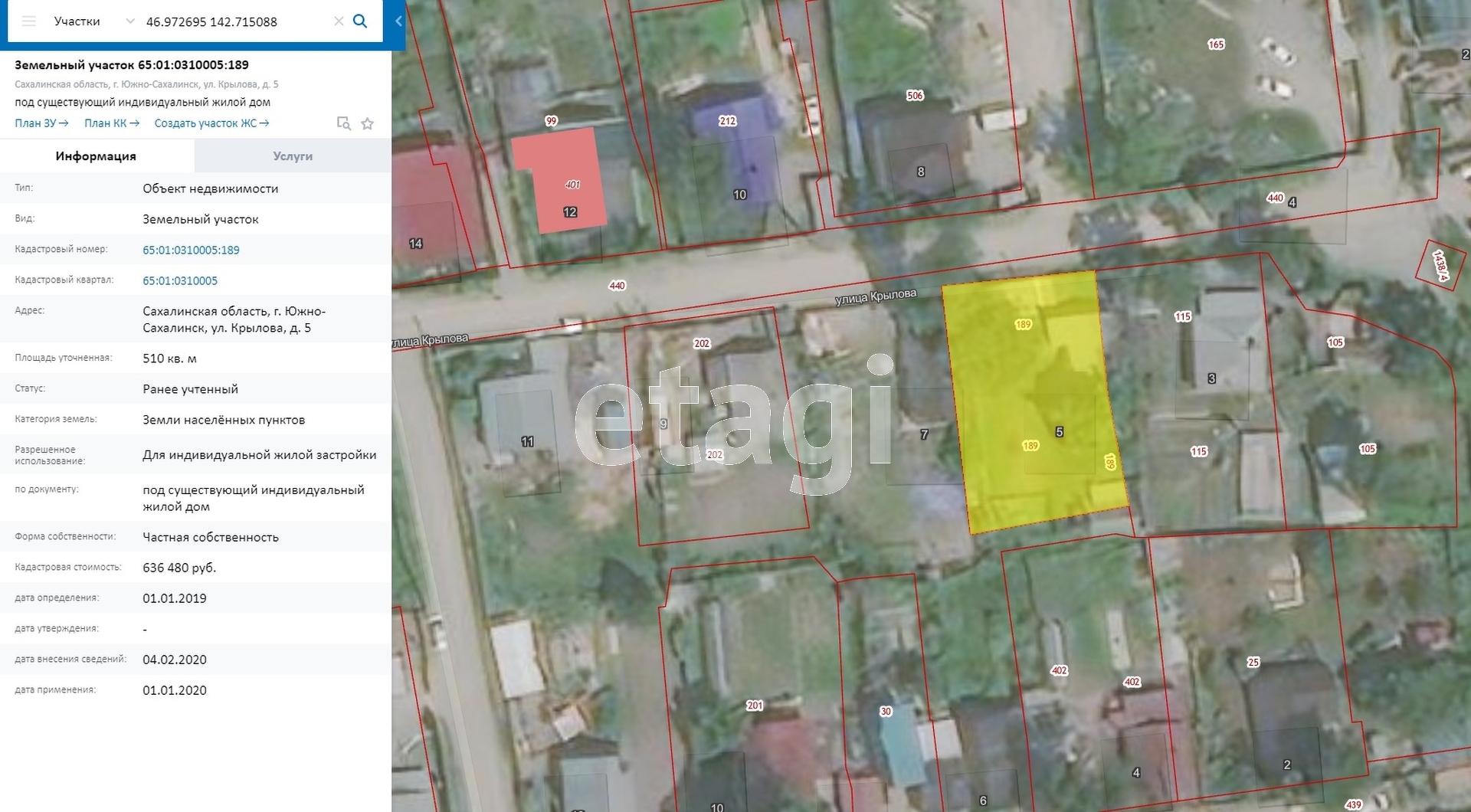Open the hamburger menu in search bar
This screenshot has height=812, width=1471.
(x=29, y=21)
